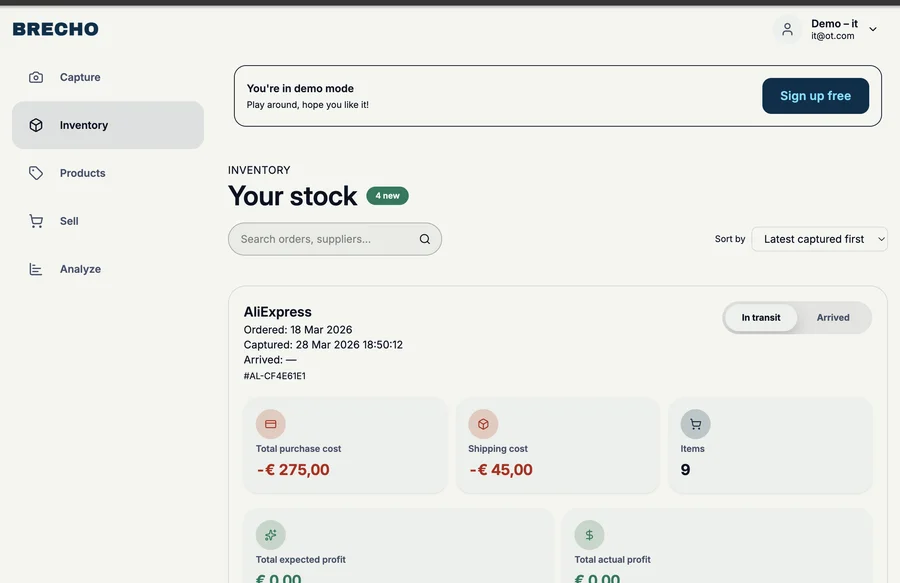The height and width of the screenshot is (583, 900).
Task: Open the Latest captured first sorting options
Action: coord(819,238)
